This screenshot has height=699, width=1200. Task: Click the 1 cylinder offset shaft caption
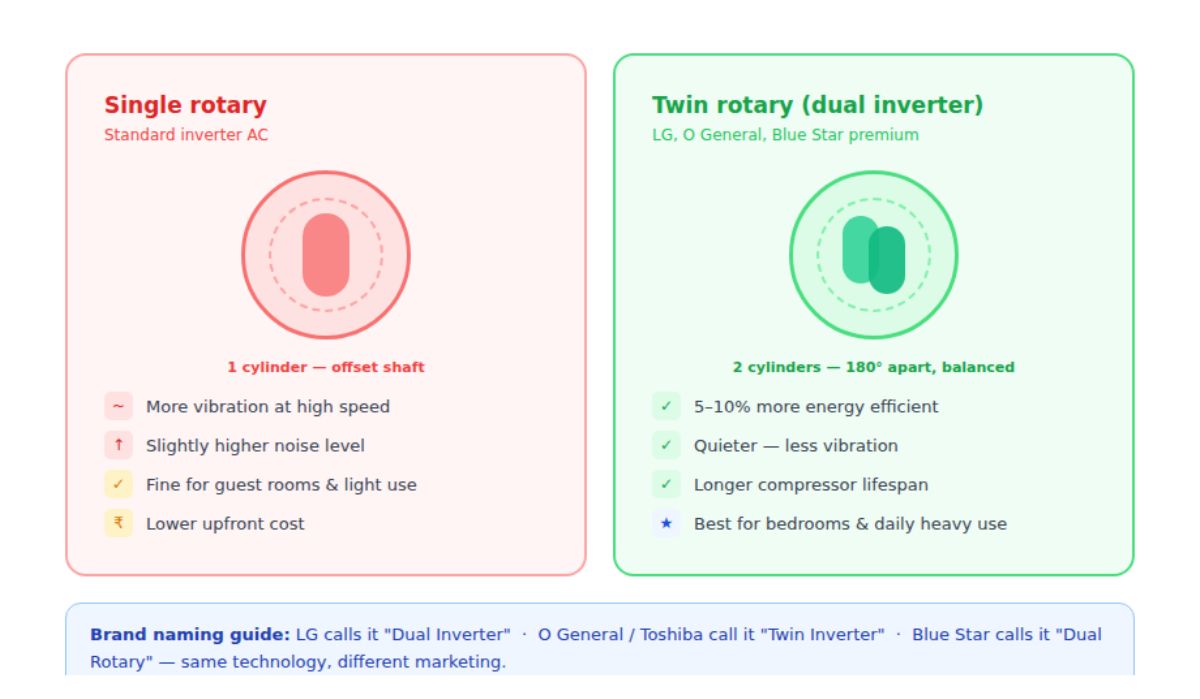pos(326,367)
